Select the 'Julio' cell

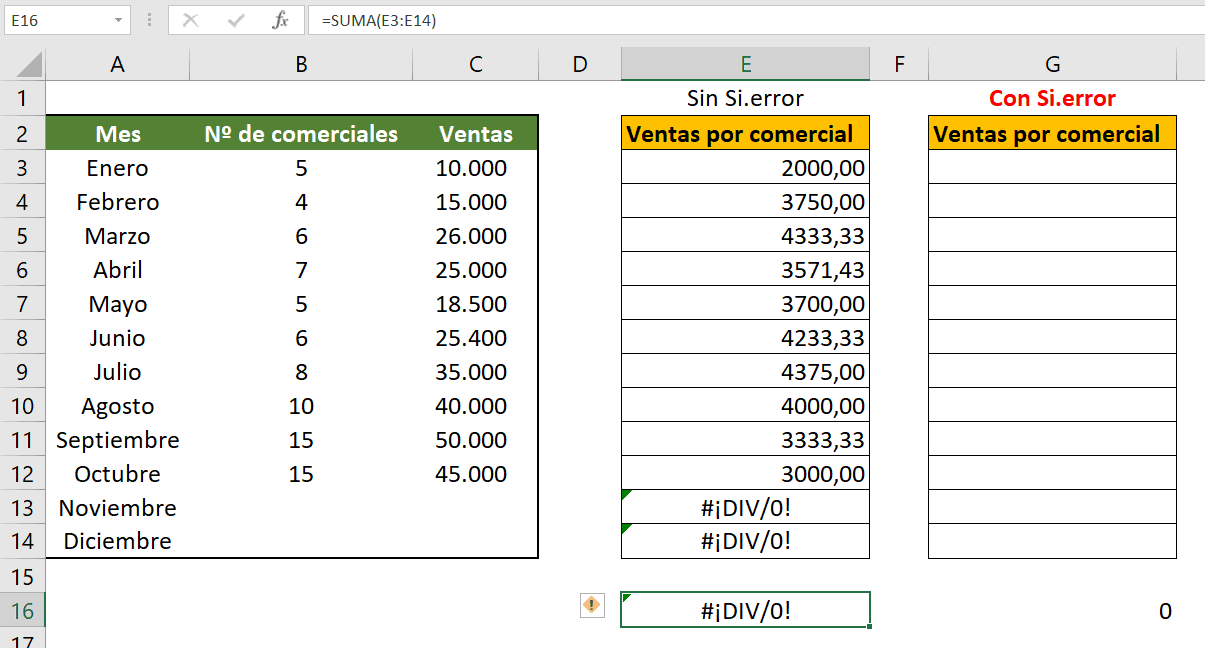pyautogui.click(x=118, y=371)
